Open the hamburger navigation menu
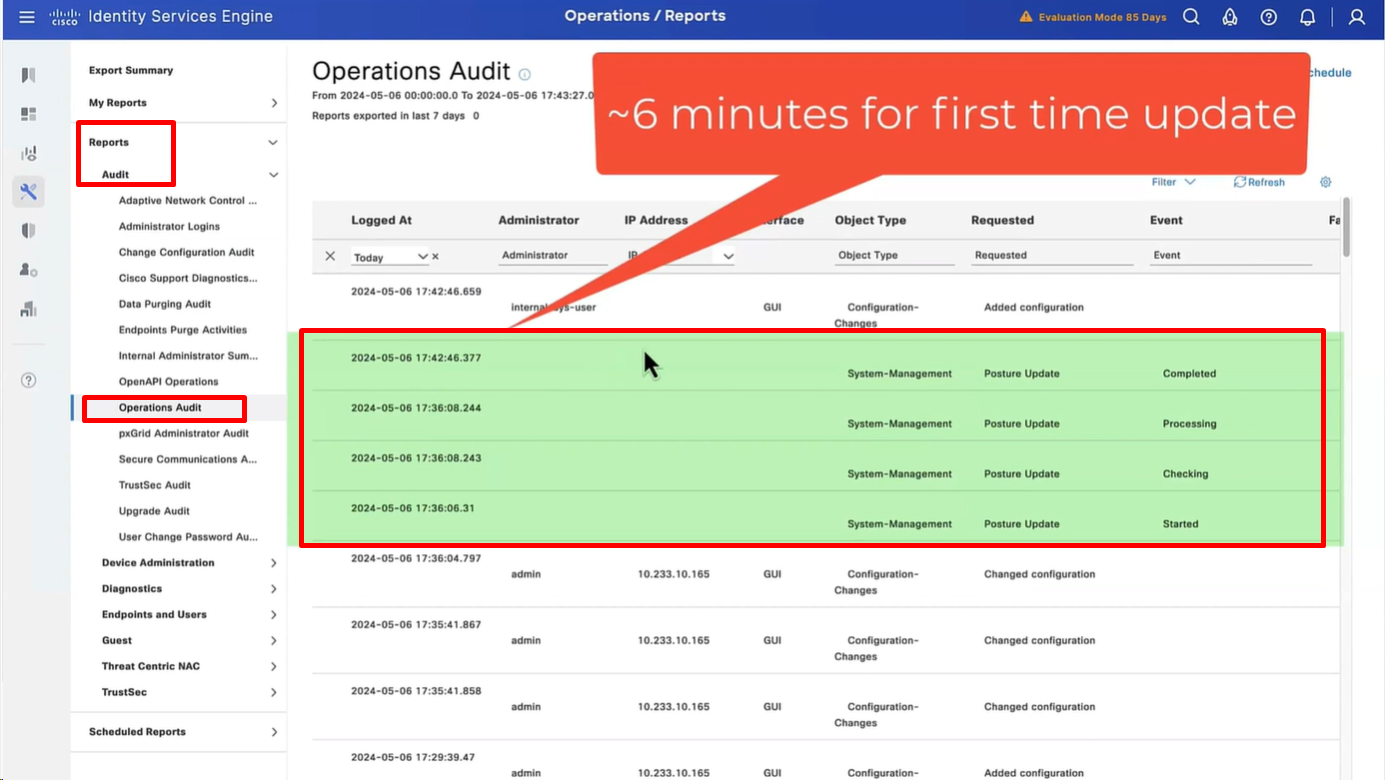 click(x=27, y=17)
